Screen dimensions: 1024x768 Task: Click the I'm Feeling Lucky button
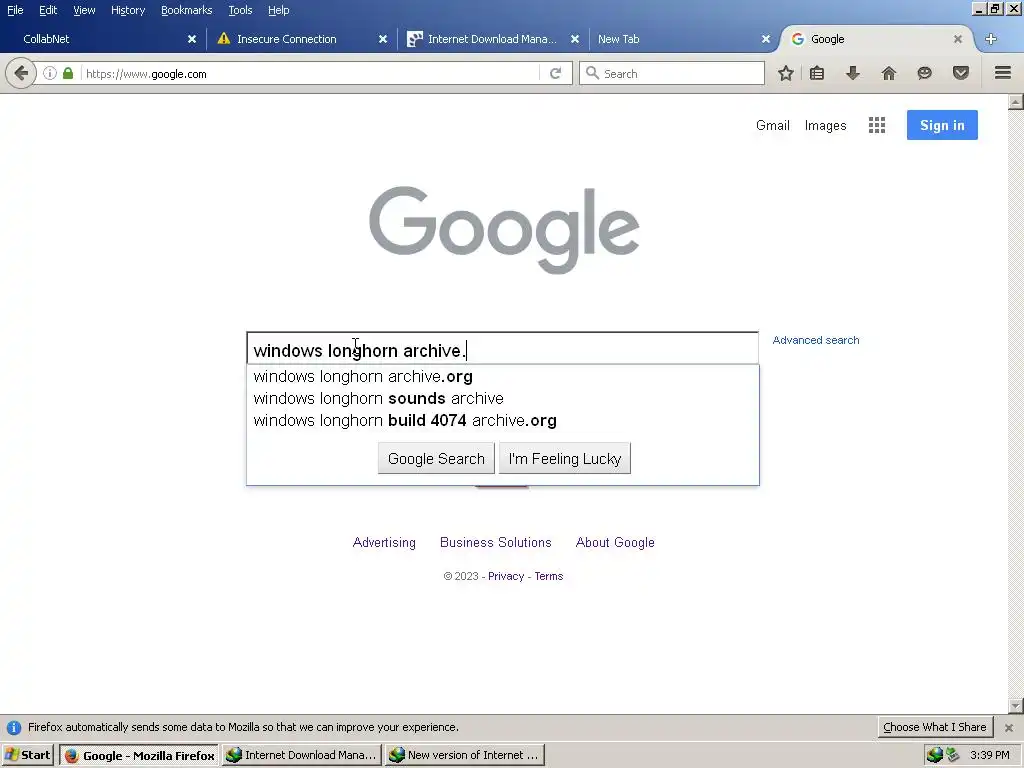(x=565, y=458)
